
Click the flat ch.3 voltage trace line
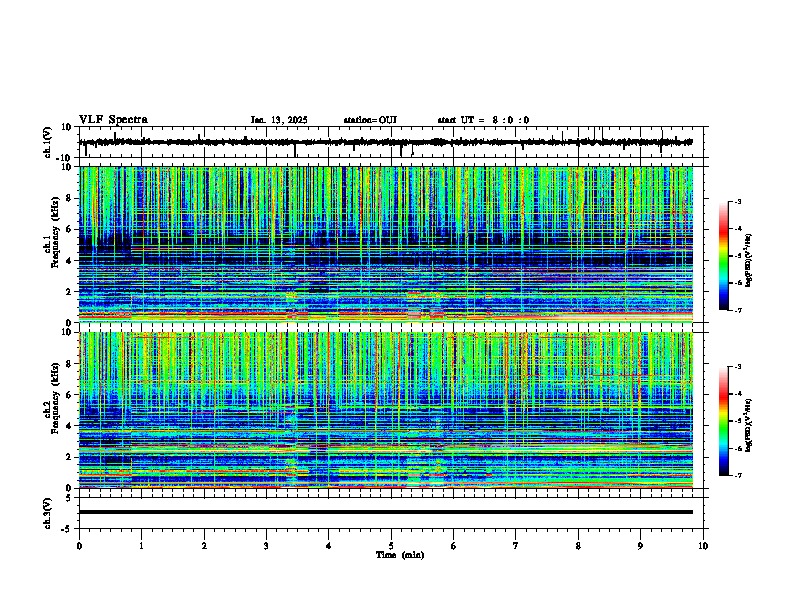coord(386,512)
